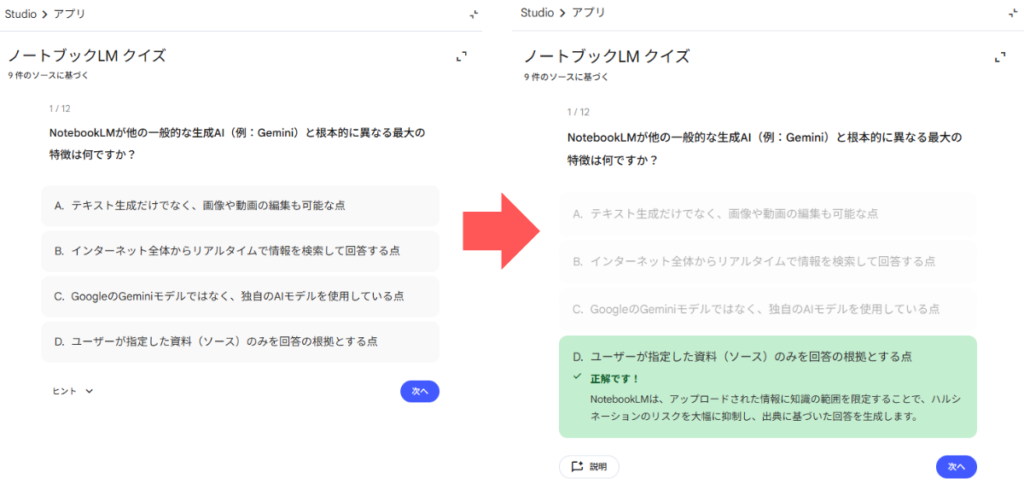This screenshot has width=1024, height=490.
Task: Select answer A about テキスト生成 in left quiz
Action: tap(240, 205)
